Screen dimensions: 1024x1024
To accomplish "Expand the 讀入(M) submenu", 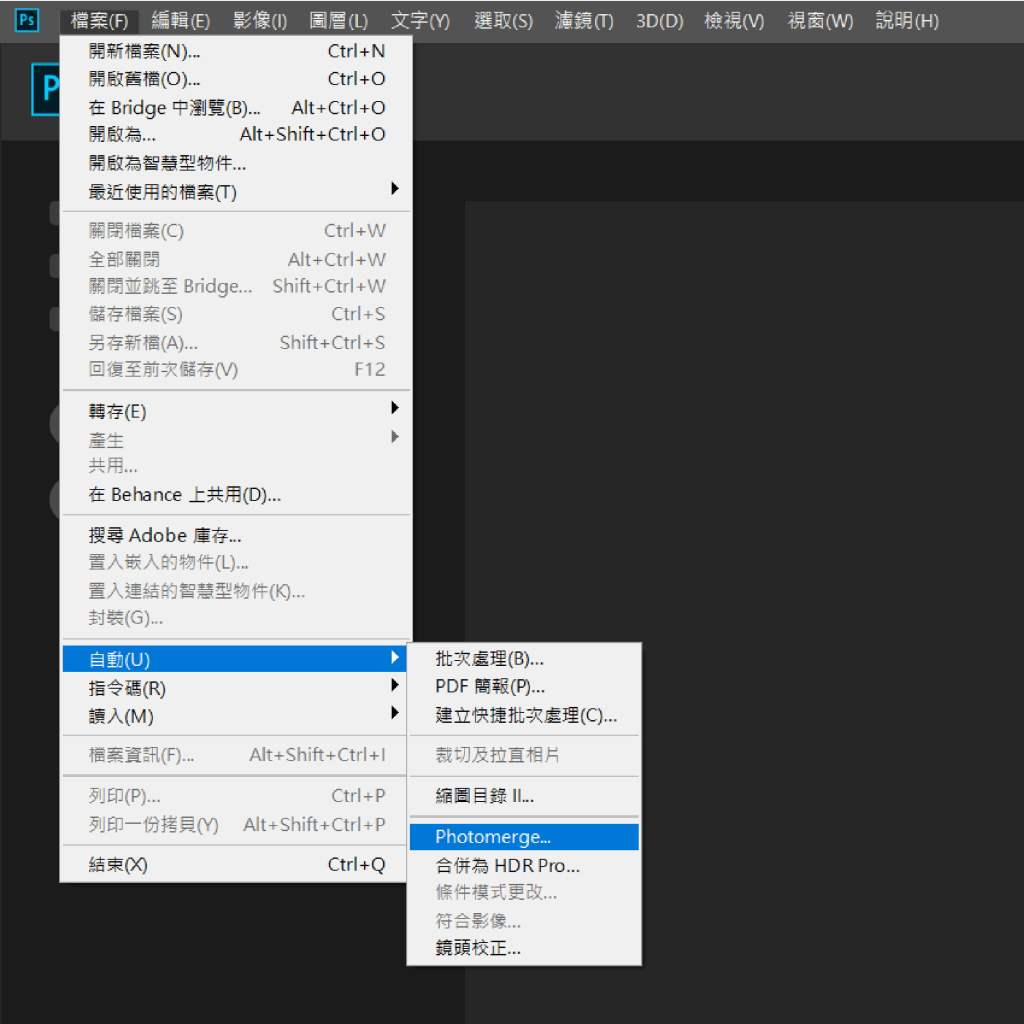I will coord(234,716).
